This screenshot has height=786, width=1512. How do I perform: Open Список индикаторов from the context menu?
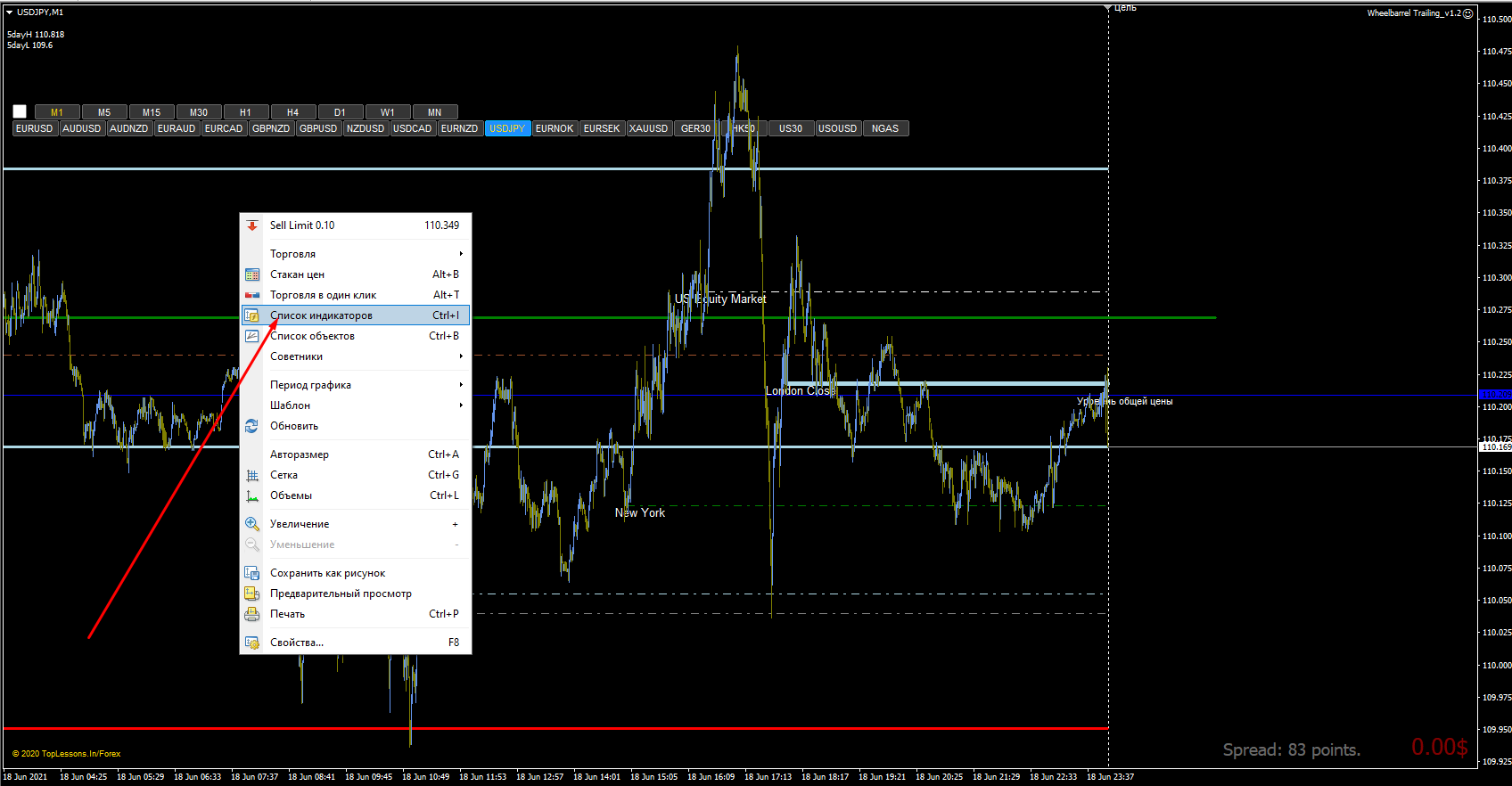(355, 315)
